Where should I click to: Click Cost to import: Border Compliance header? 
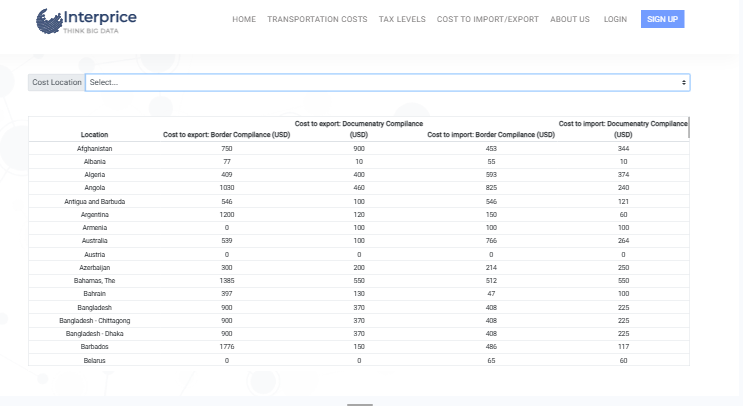[x=491, y=135]
